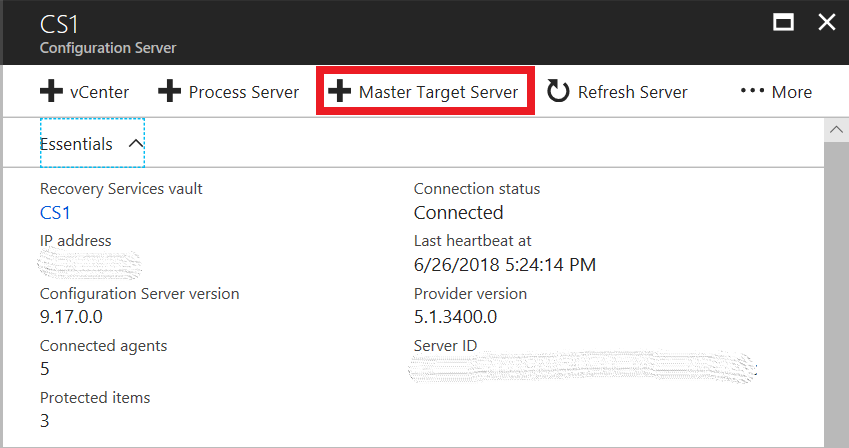This screenshot has height=448, width=849.
Task: Click the Last heartbeat timestamp value
Action: coord(505,265)
